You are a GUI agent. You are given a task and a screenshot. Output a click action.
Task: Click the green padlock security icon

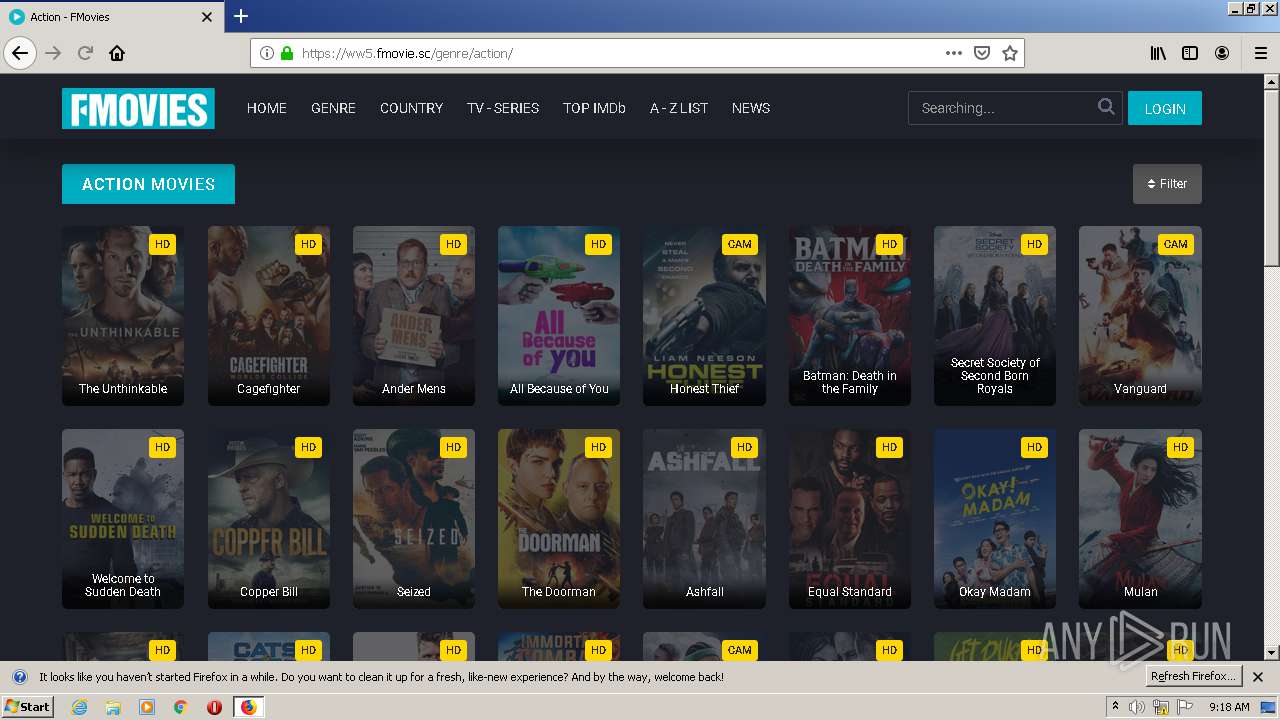click(x=287, y=53)
